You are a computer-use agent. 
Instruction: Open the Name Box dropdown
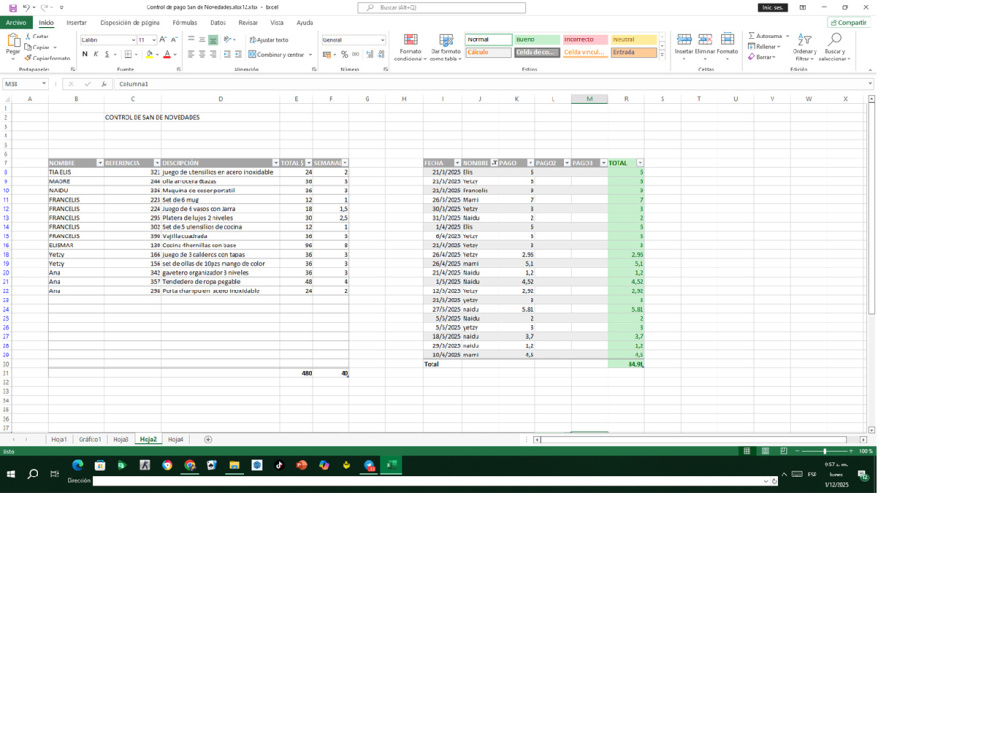tap(44, 84)
